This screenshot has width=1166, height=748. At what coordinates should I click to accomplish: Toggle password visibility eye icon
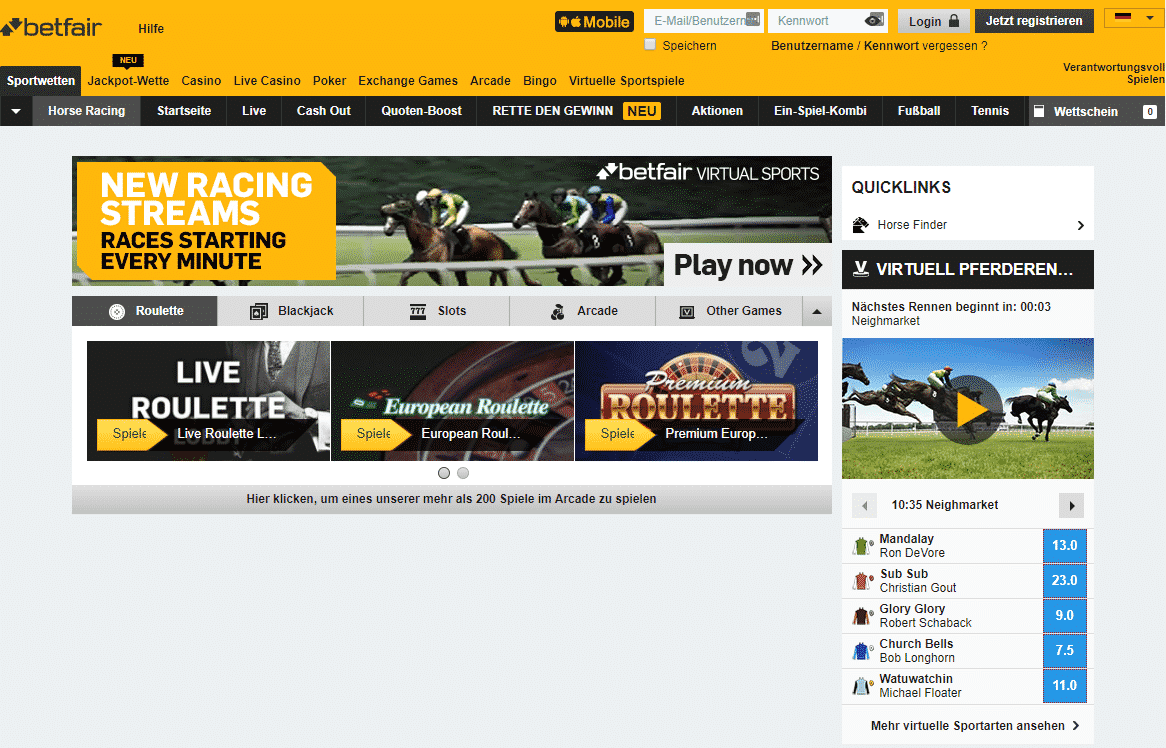pyautogui.click(x=874, y=20)
